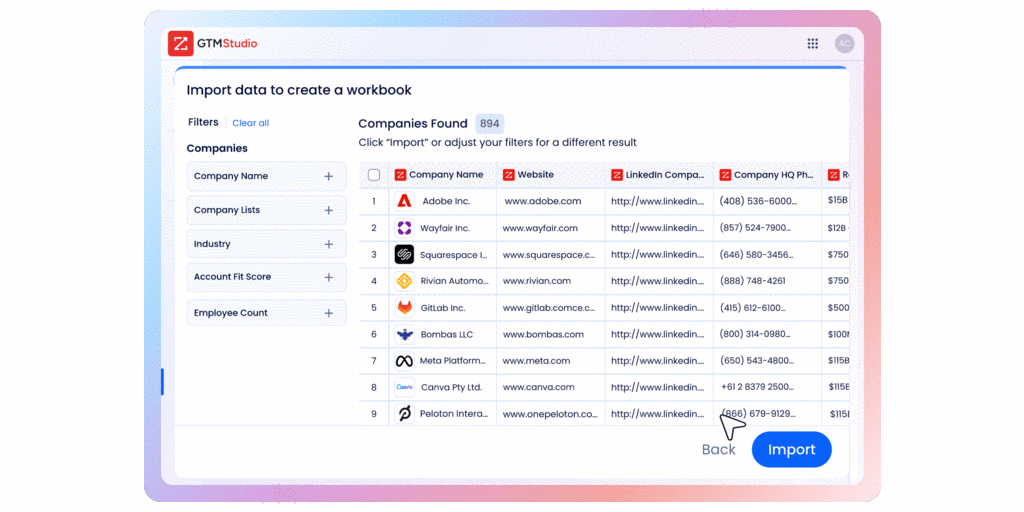The image size is (1024, 512).
Task: Click the GitLab fox logo icon
Action: tap(404, 308)
